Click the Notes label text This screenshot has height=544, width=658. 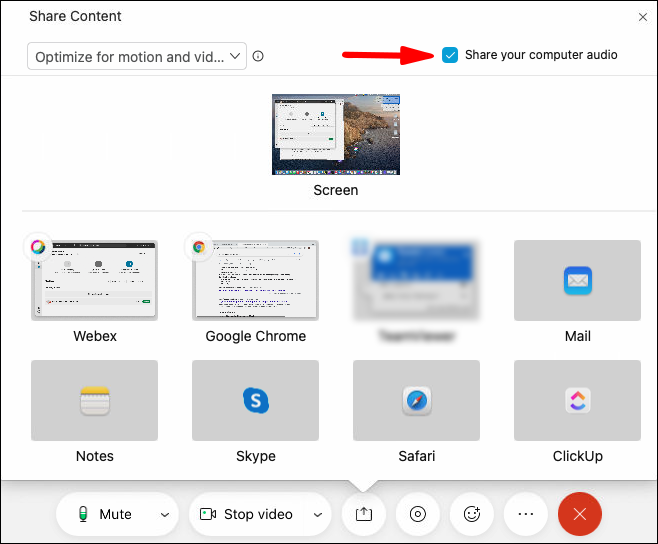coord(95,456)
